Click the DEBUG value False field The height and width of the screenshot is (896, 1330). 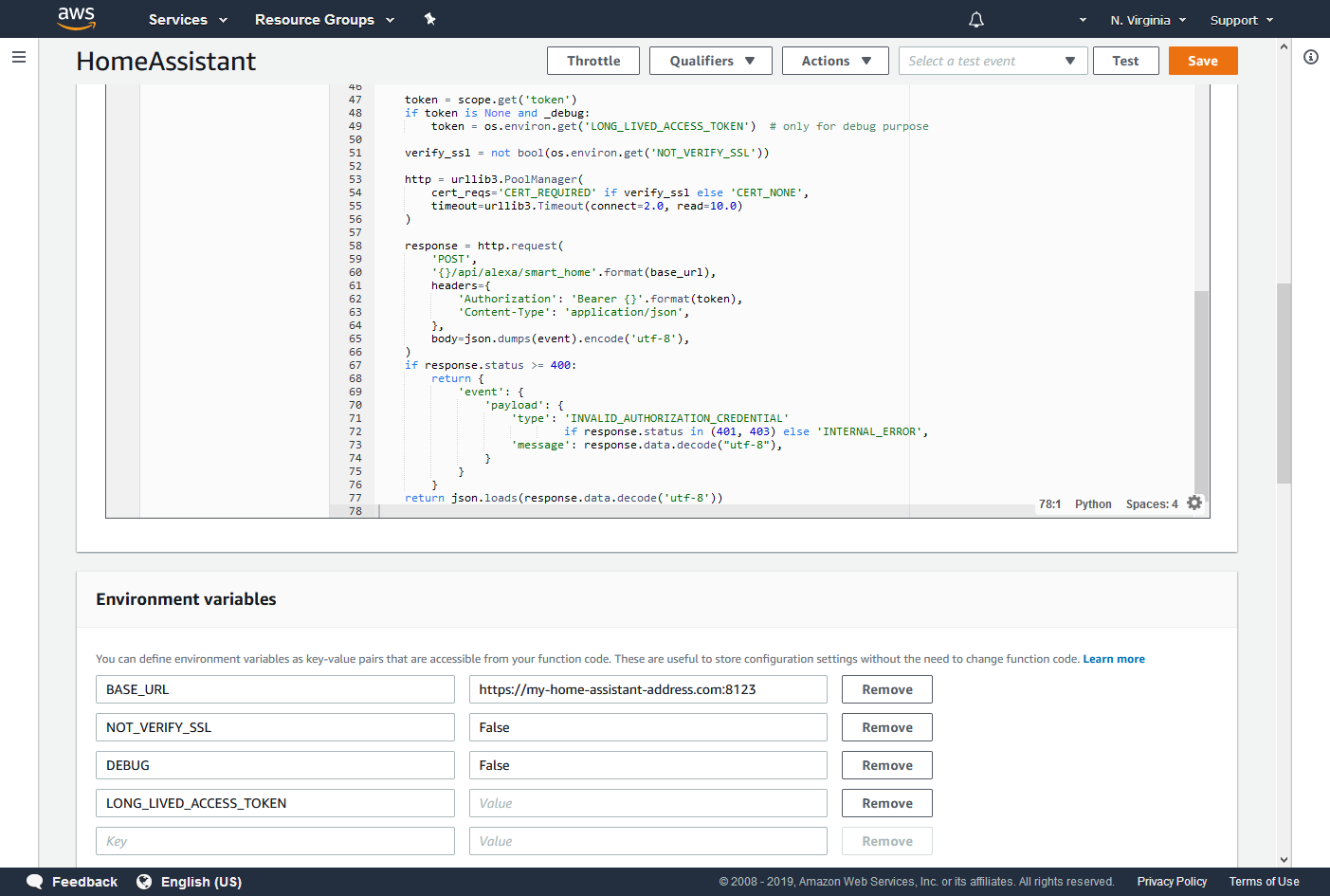[x=648, y=765]
